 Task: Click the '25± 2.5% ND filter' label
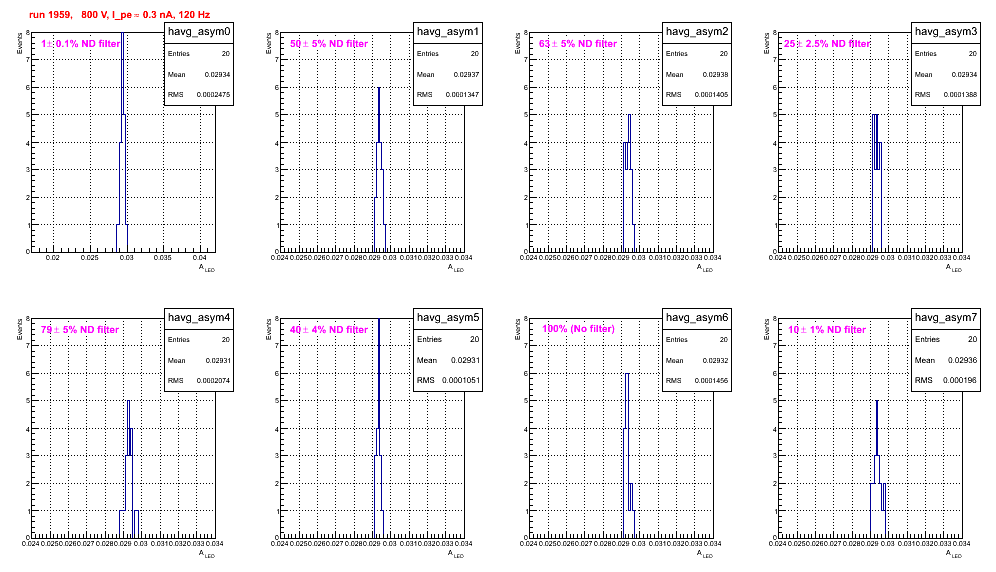pos(827,44)
